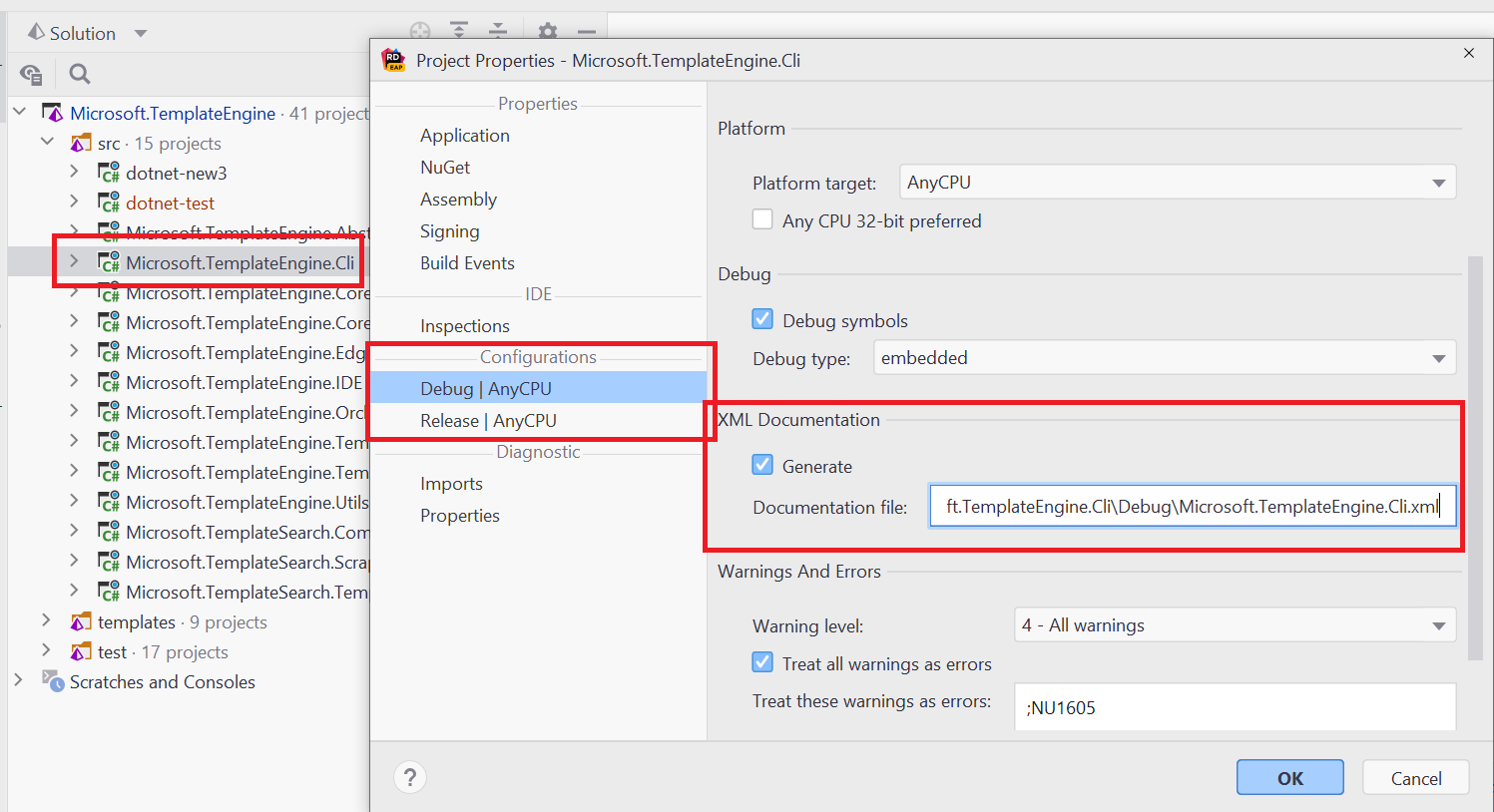Screen dimensions: 1494x812
Task: Open the Solution panel gear settings
Action: (x=547, y=32)
